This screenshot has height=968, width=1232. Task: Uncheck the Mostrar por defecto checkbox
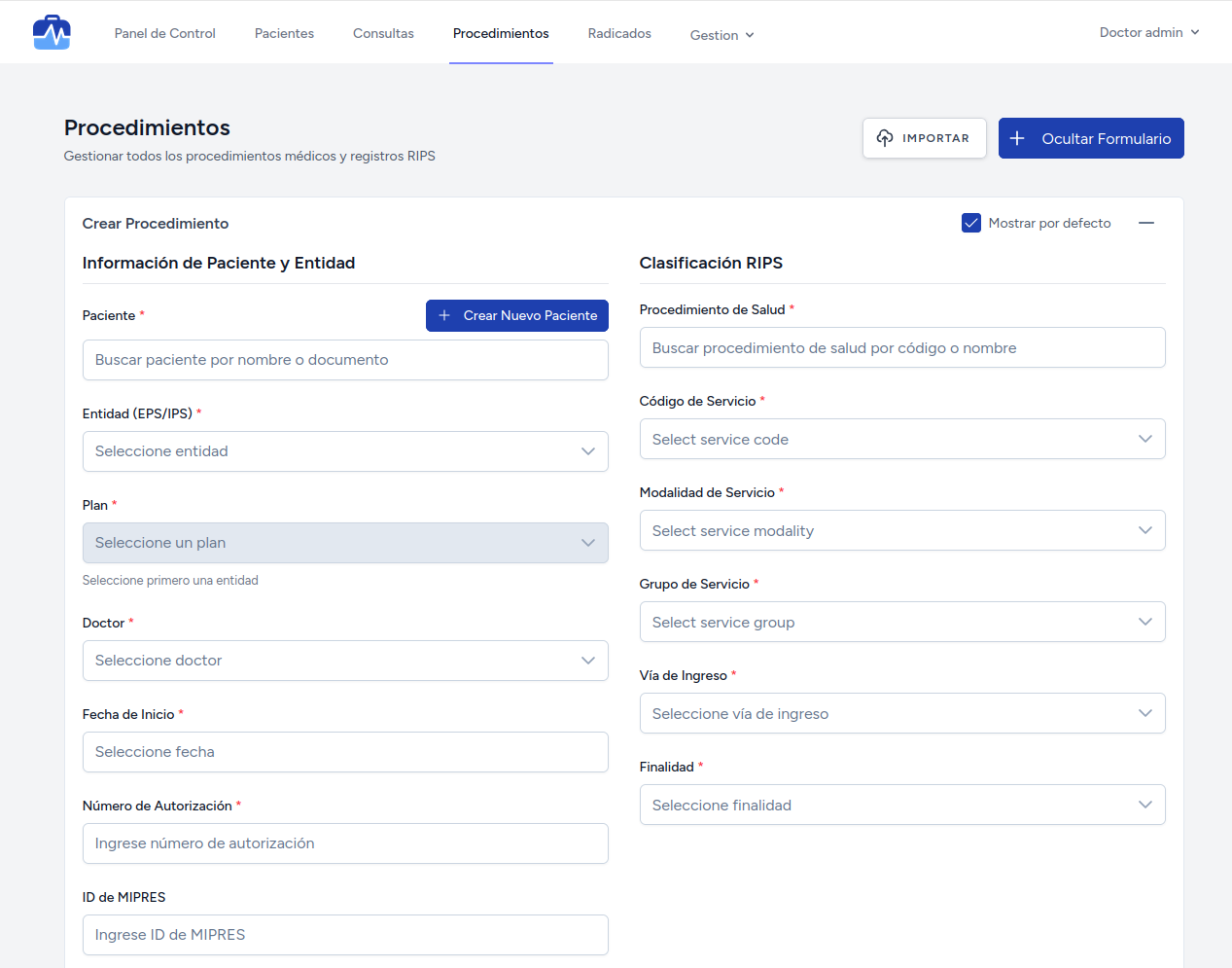click(970, 223)
